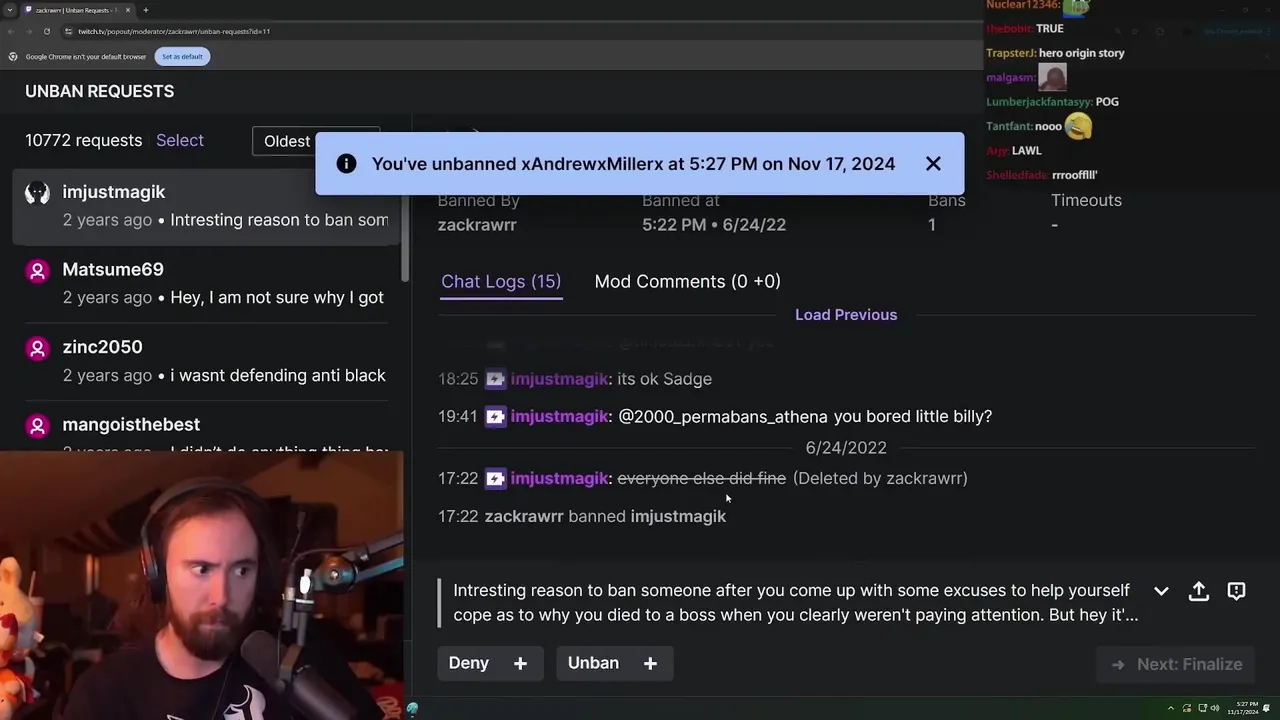
Task: Click the '10772 requests' count text
Action: [x=84, y=140]
